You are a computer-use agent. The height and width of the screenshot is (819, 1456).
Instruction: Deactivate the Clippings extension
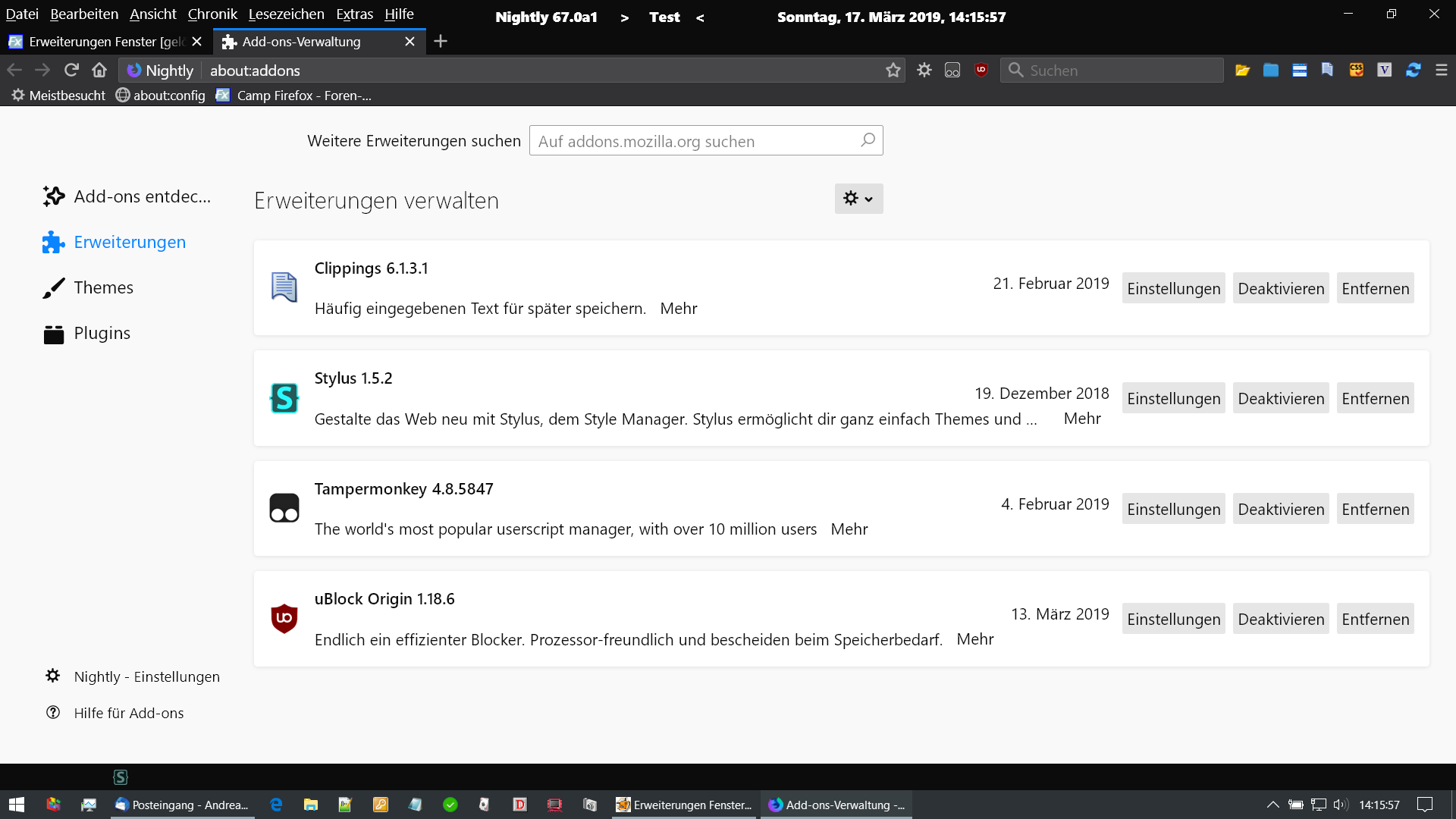click(x=1281, y=288)
